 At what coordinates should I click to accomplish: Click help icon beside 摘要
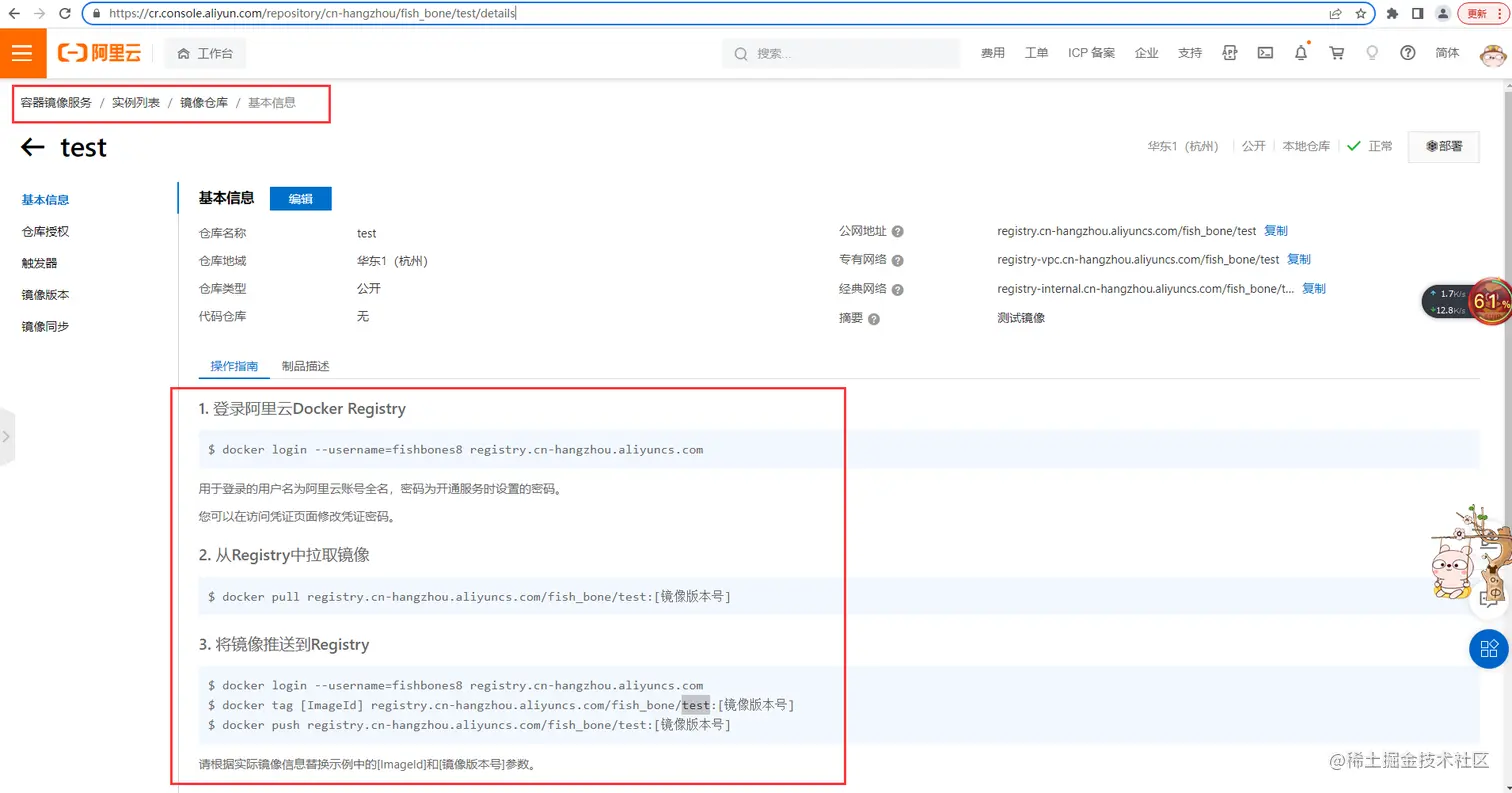pyautogui.click(x=874, y=319)
